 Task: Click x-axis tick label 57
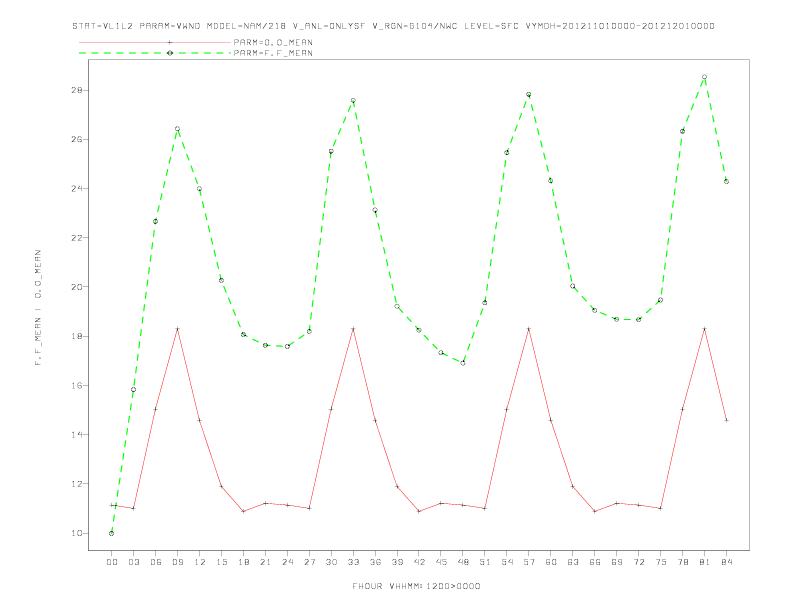pyautogui.click(x=529, y=562)
